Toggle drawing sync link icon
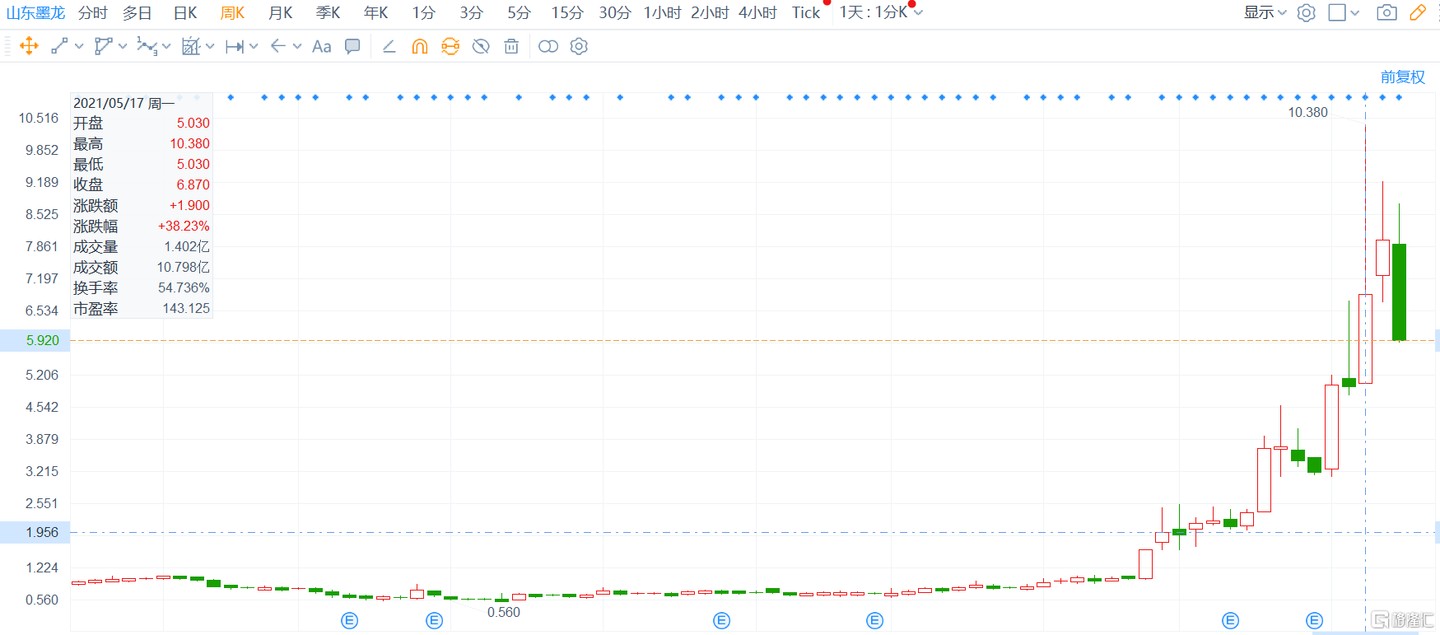This screenshot has width=1440, height=635. [450, 46]
